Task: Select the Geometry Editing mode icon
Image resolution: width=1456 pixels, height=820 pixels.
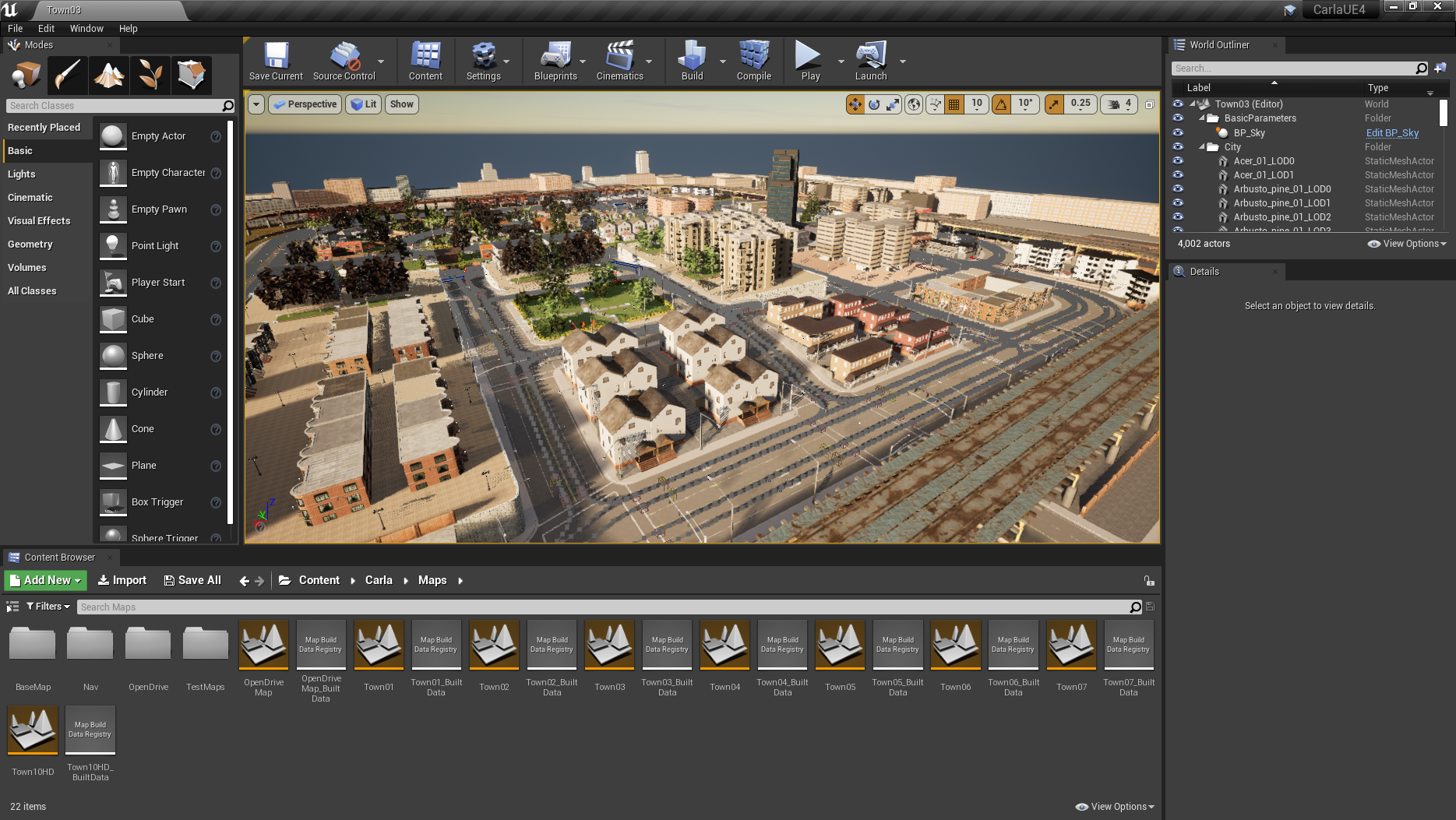Action: (191, 75)
